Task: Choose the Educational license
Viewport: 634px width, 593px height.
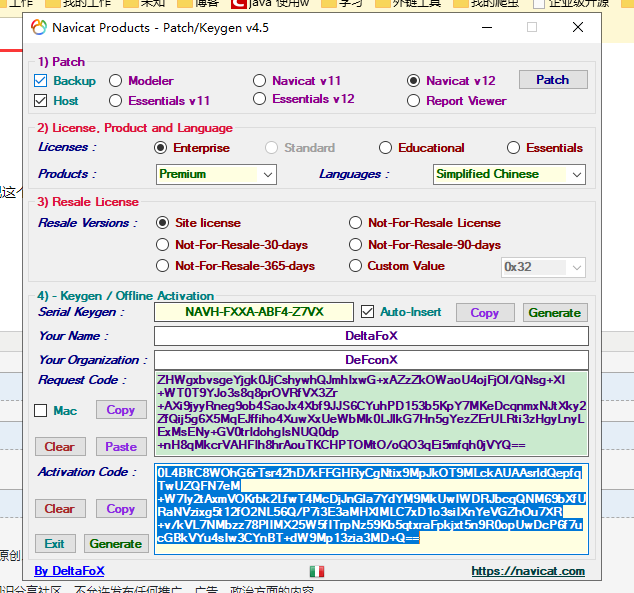Action: click(385, 148)
